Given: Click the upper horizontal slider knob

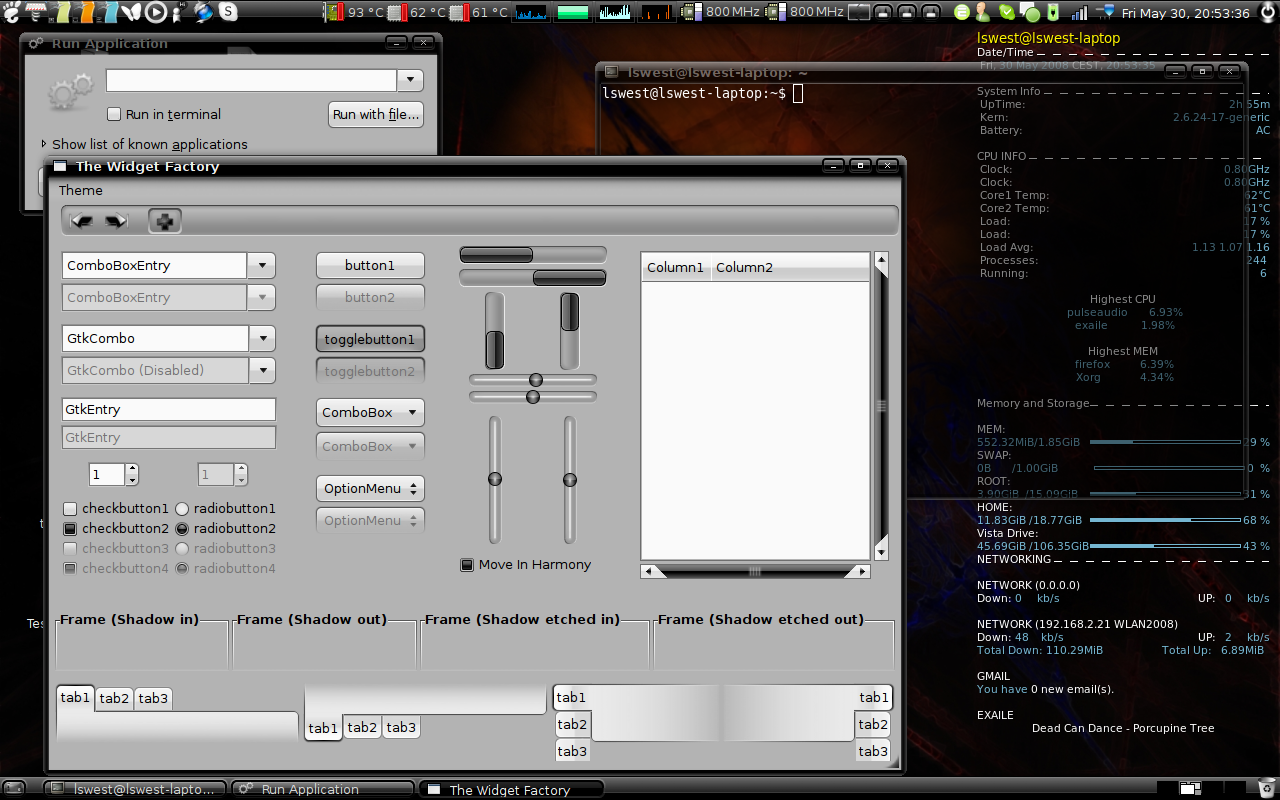Looking at the screenshot, I should (x=536, y=379).
